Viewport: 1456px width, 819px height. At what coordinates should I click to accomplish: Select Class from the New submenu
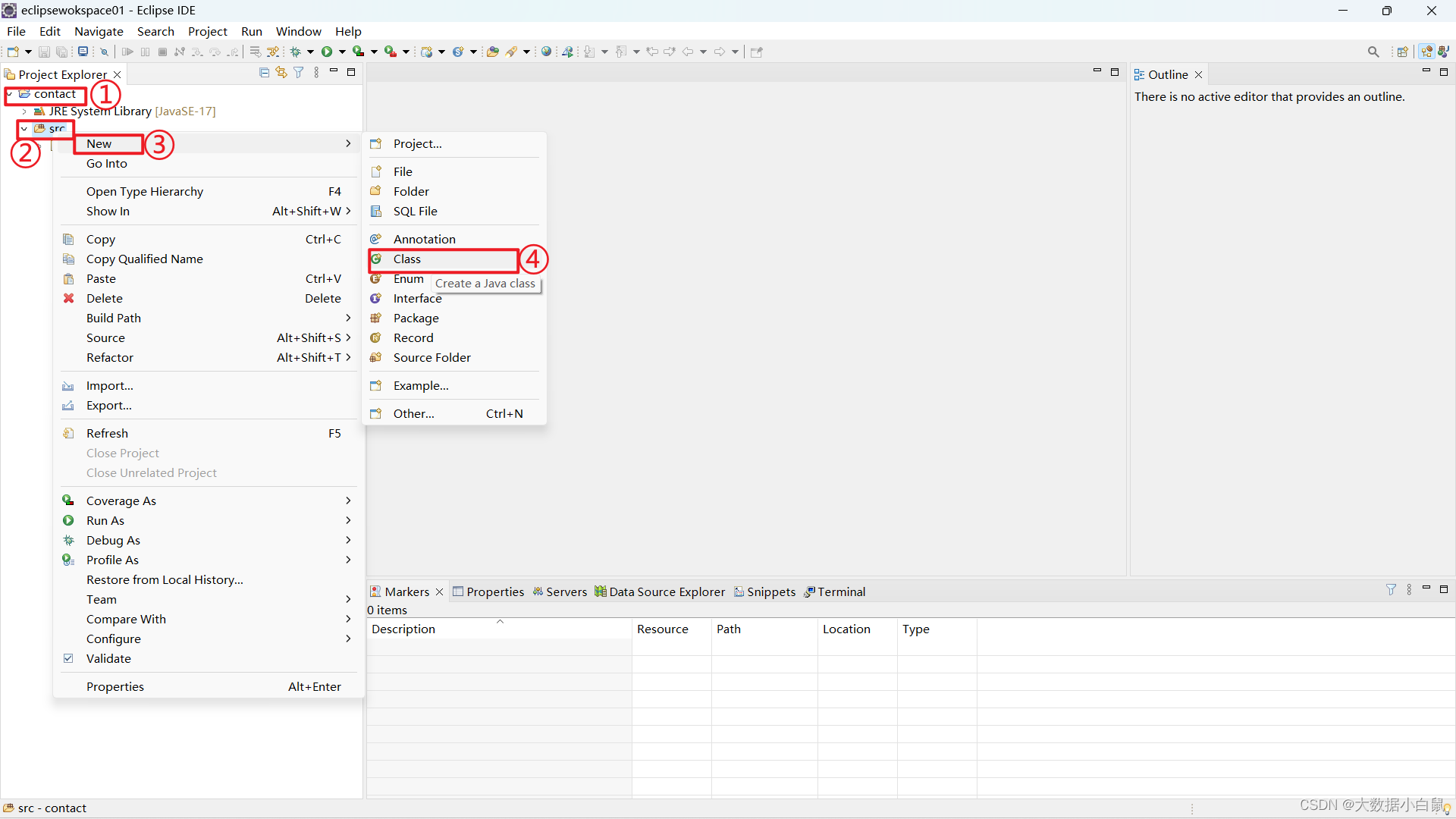click(x=407, y=259)
